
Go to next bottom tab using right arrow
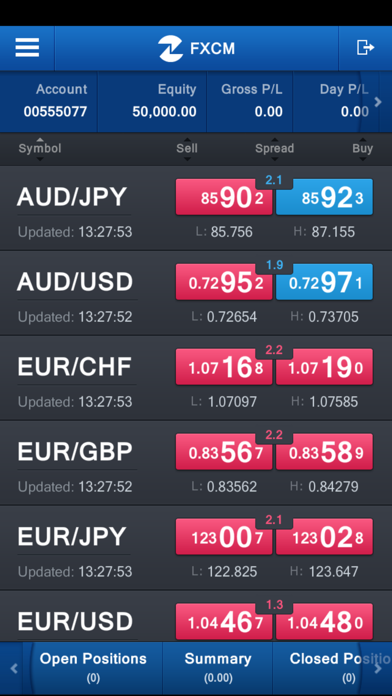click(x=378, y=668)
